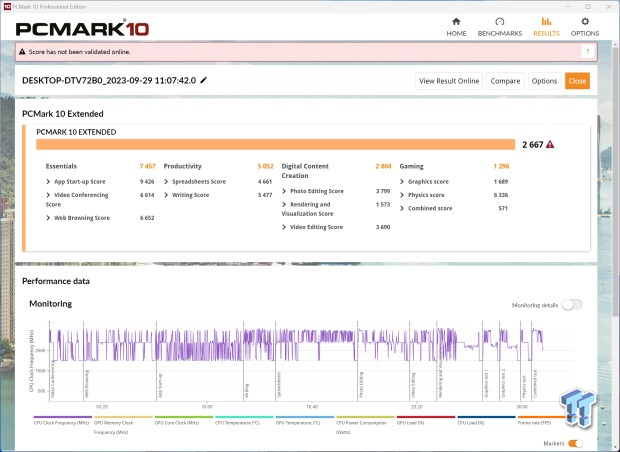620x452 pixels.
Task: Click the Compare button
Action: coord(505,81)
